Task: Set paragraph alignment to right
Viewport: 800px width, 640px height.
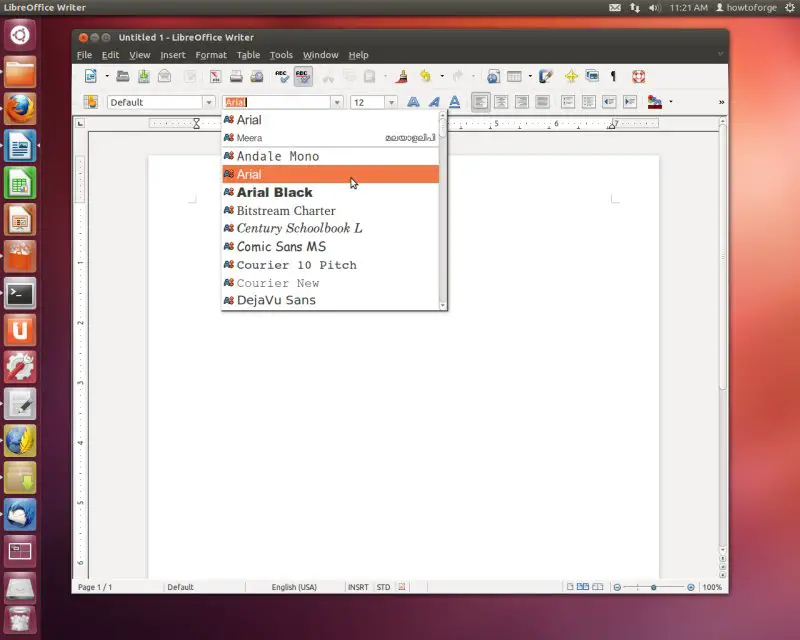Action: pos(522,102)
